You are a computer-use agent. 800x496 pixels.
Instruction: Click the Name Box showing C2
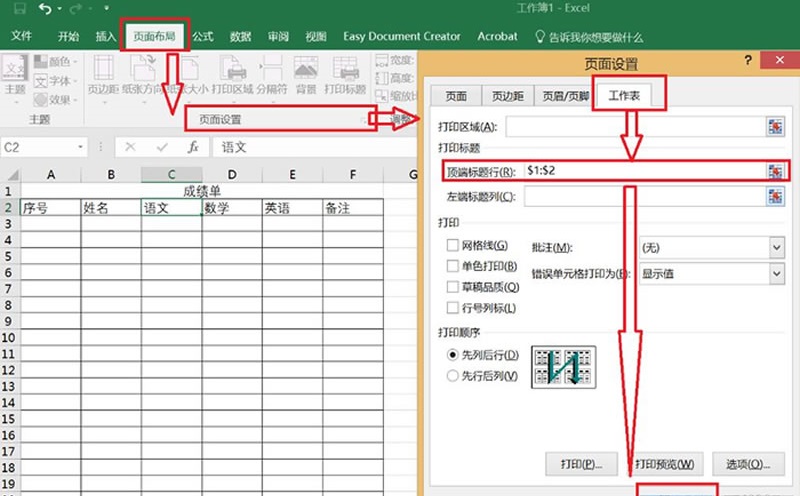39,147
